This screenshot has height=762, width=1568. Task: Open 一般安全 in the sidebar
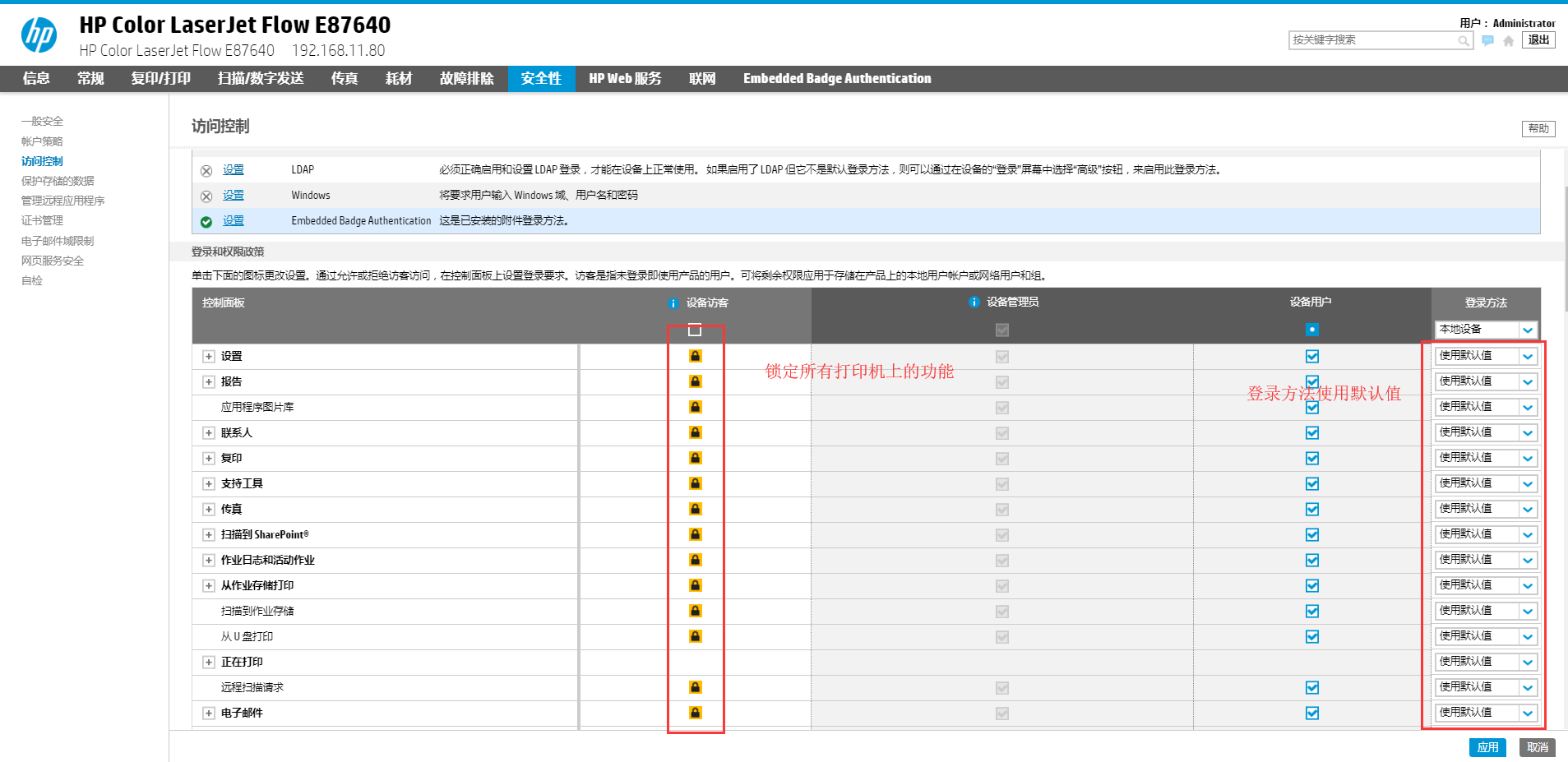point(42,121)
